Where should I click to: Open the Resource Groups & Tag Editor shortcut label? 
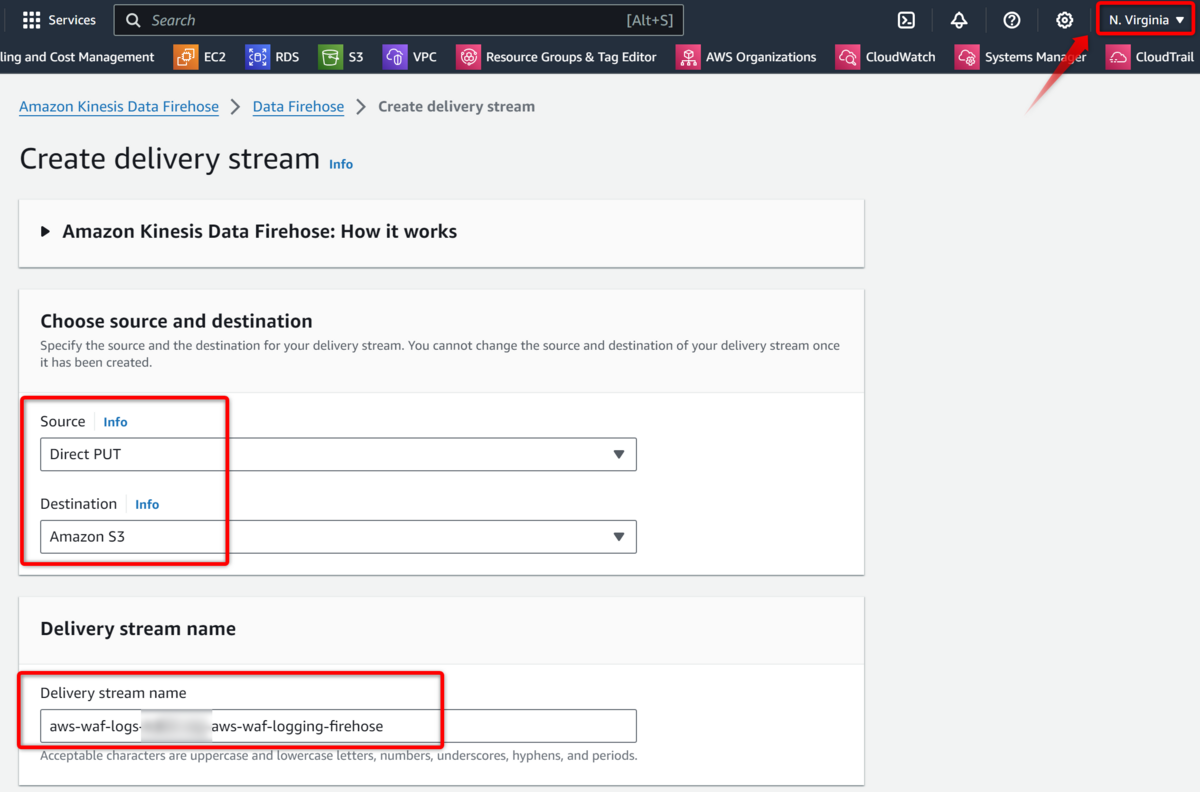point(571,57)
